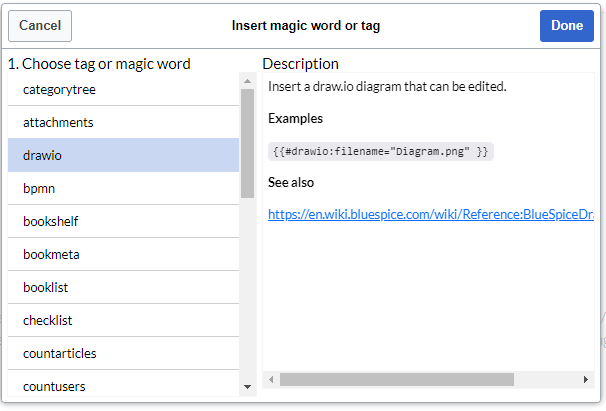
Task: Select the countusers entry
Action: [123, 384]
